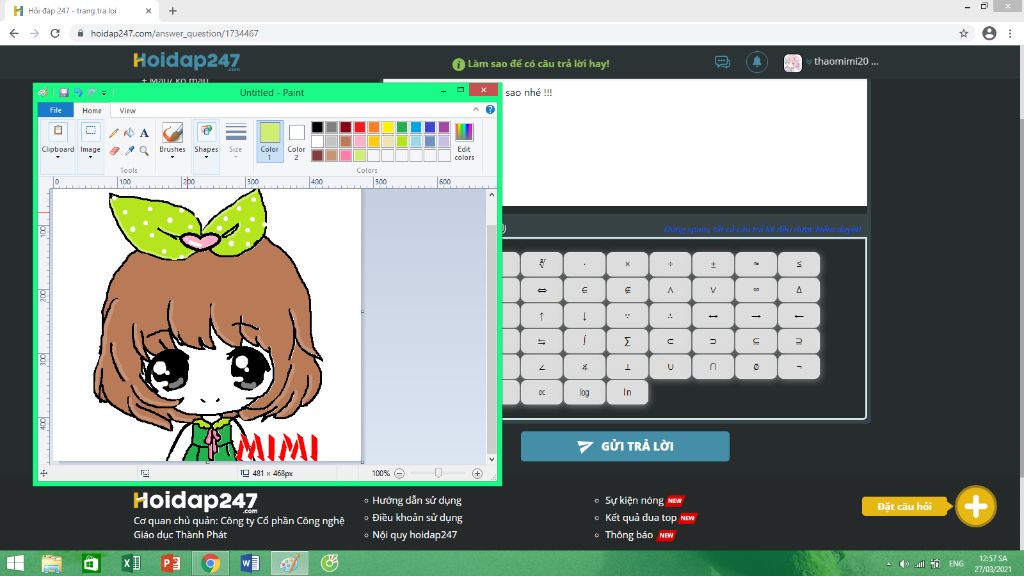1024x576 pixels.
Task: Click the Save icon in Paint title bar
Action: (63, 93)
